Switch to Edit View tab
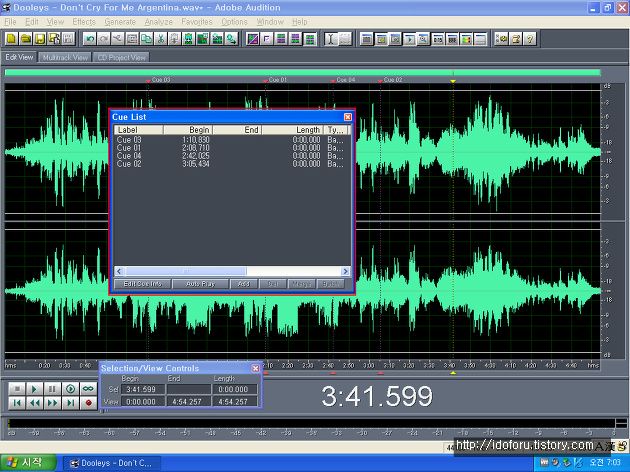630x472 pixels. [19, 57]
